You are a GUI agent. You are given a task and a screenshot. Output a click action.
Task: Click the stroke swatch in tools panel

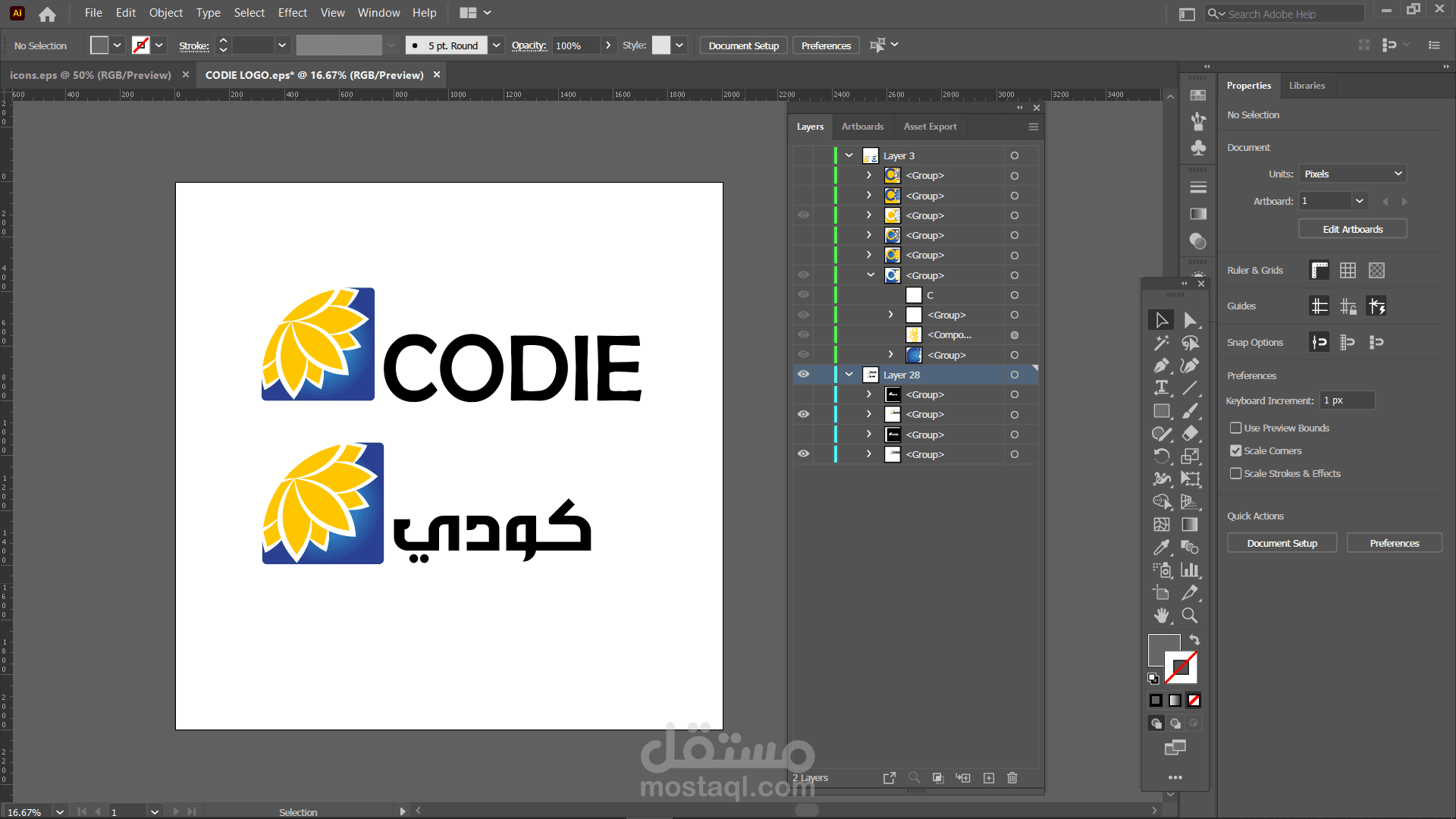click(1181, 668)
